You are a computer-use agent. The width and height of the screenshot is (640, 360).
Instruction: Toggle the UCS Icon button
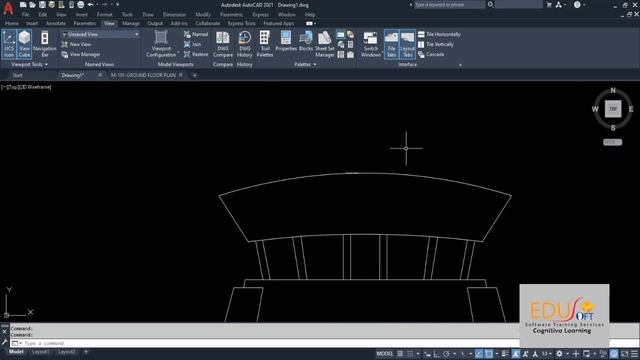click(9, 44)
